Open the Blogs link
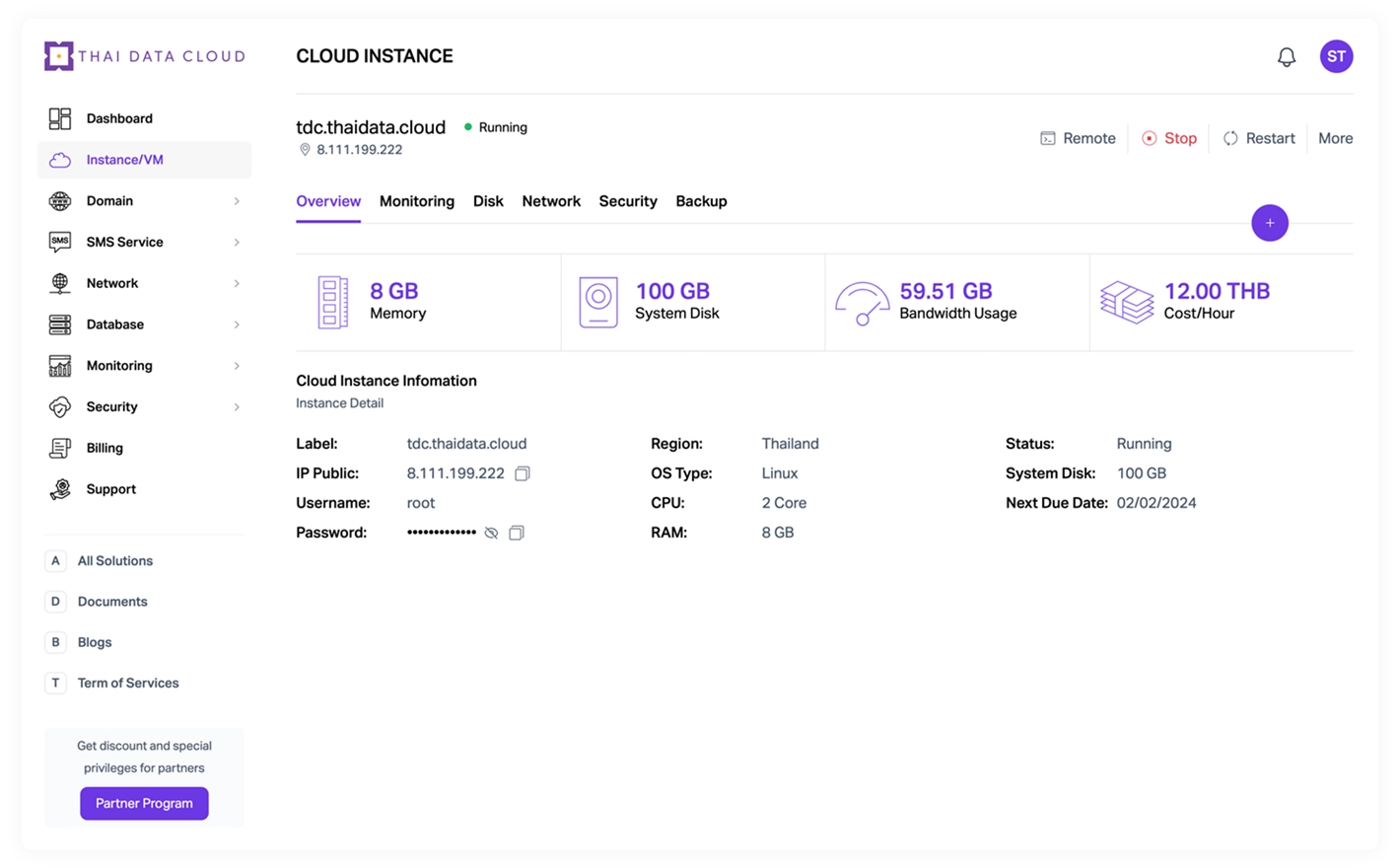 (95, 642)
